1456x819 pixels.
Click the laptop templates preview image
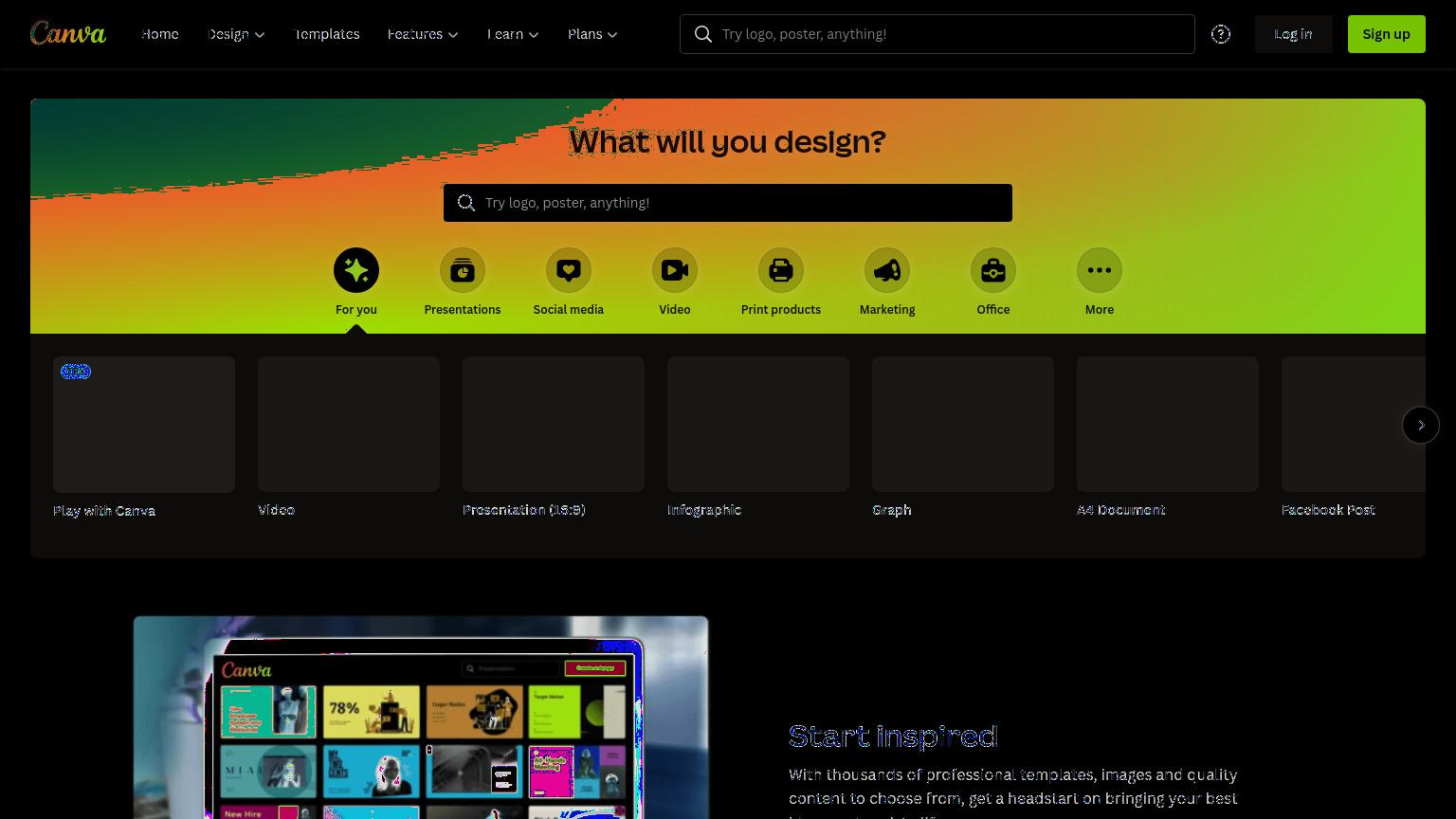421,718
